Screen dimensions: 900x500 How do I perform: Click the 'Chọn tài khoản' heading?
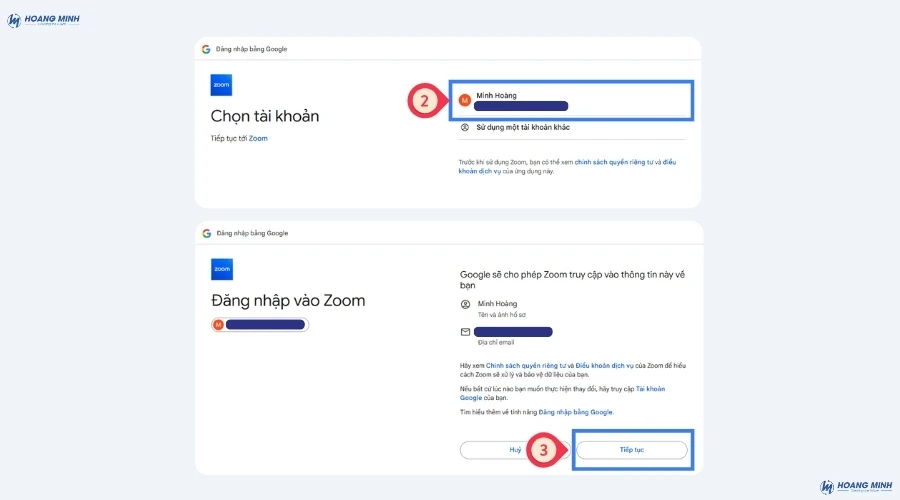tap(265, 117)
